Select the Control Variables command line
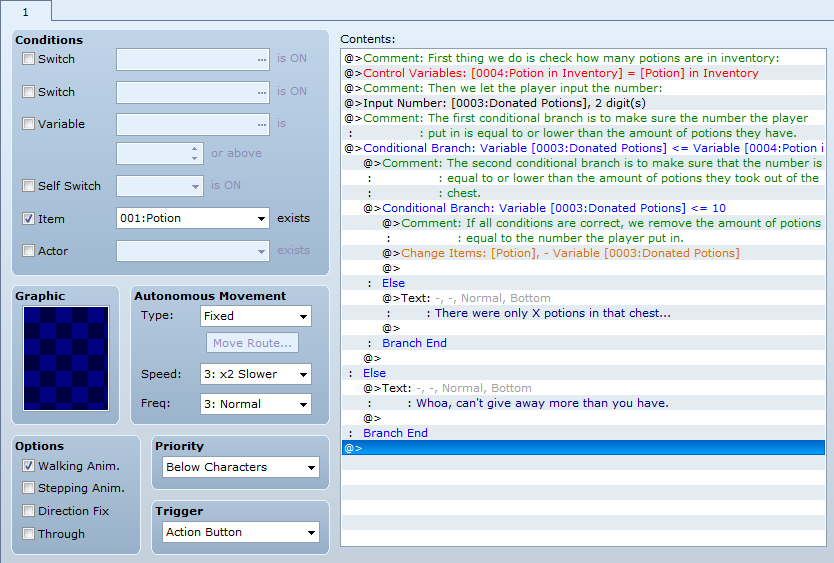 click(560, 73)
